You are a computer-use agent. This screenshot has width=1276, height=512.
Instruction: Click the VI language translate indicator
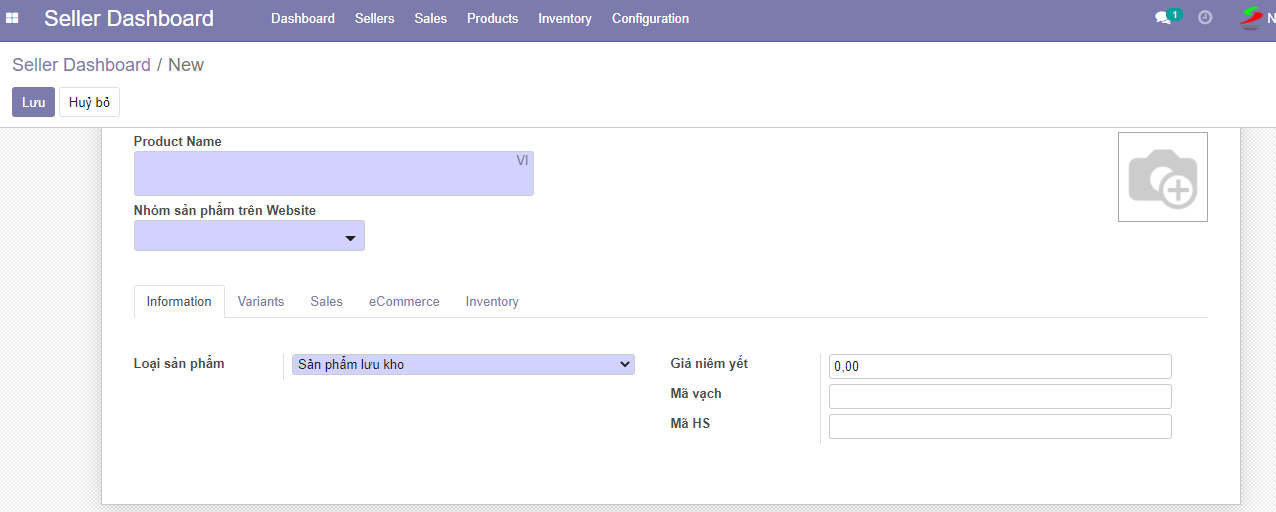(522, 161)
